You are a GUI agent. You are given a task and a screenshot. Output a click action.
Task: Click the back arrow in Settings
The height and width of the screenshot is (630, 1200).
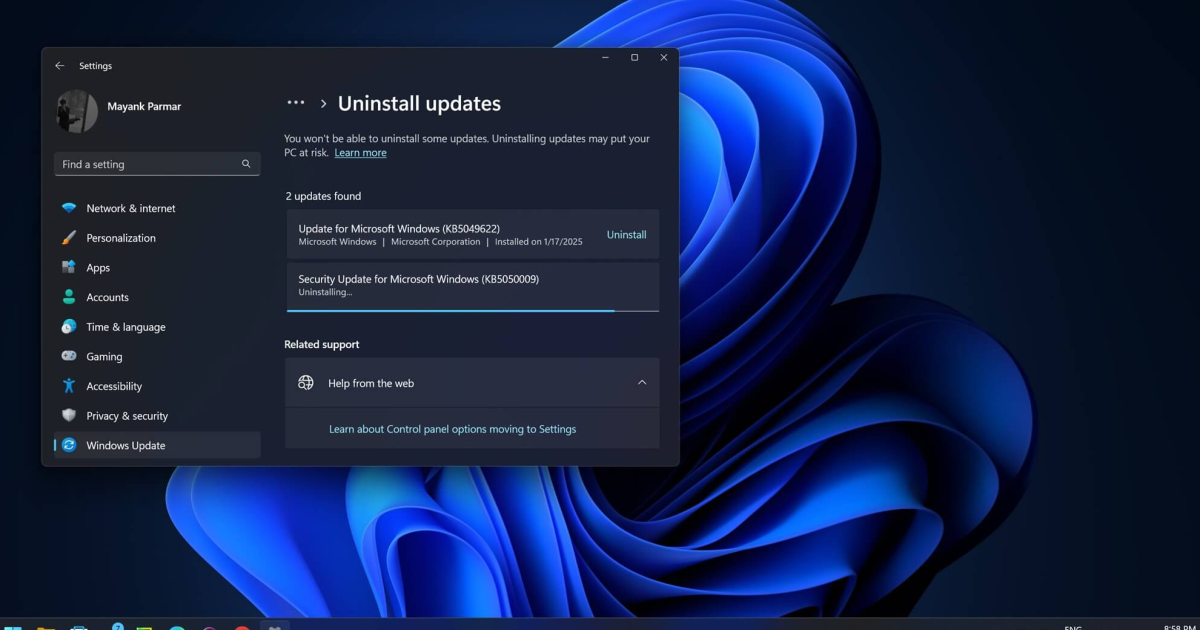coord(60,66)
